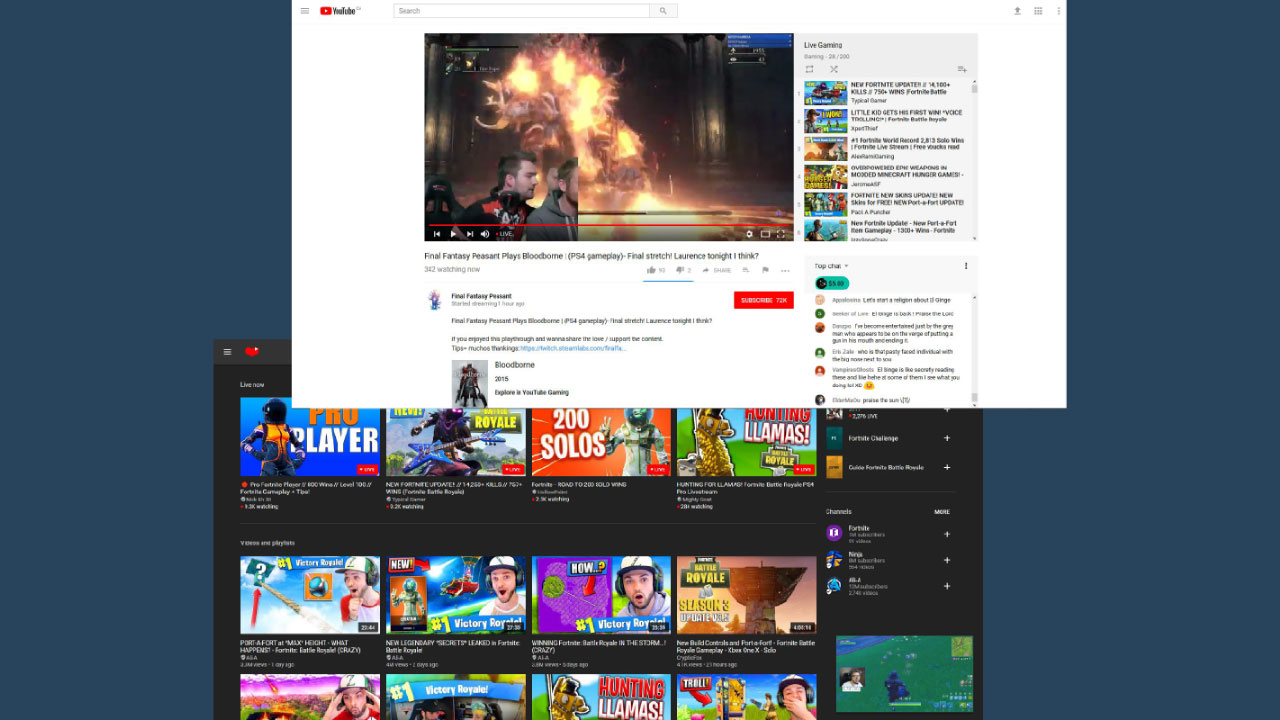Focus the YouTube search box
The height and width of the screenshot is (720, 1280).
[522, 11]
